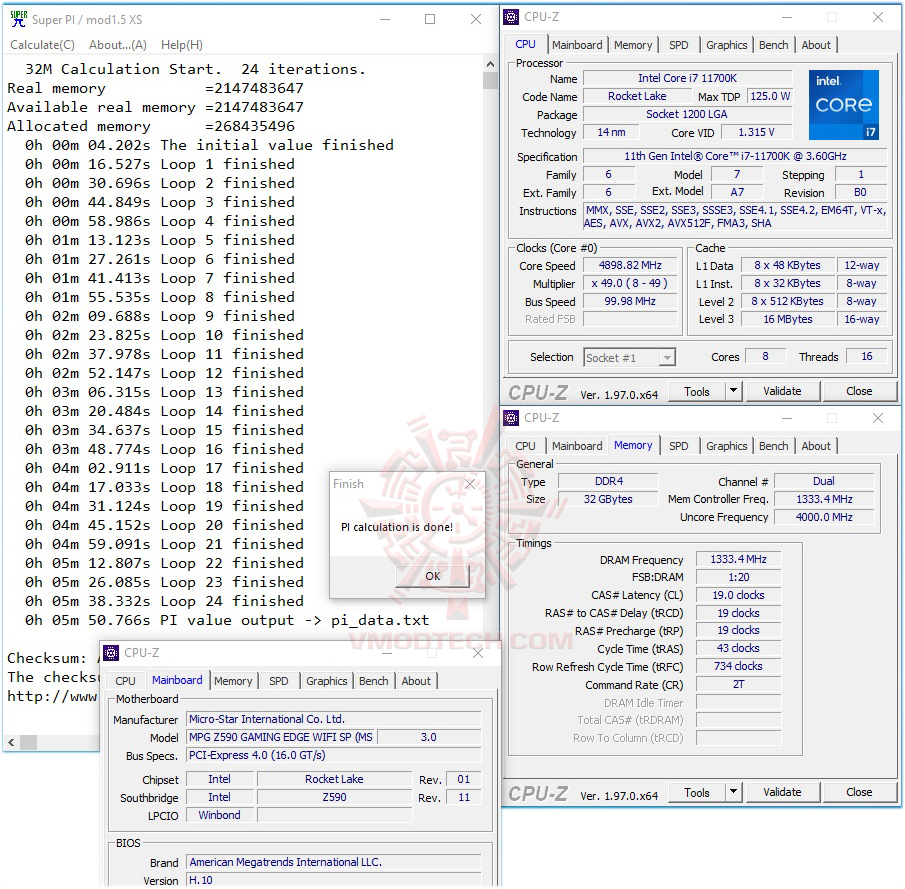The image size is (905, 889).
Task: Open SPD tab in Mainboard CPU-Z window
Action: [278, 681]
